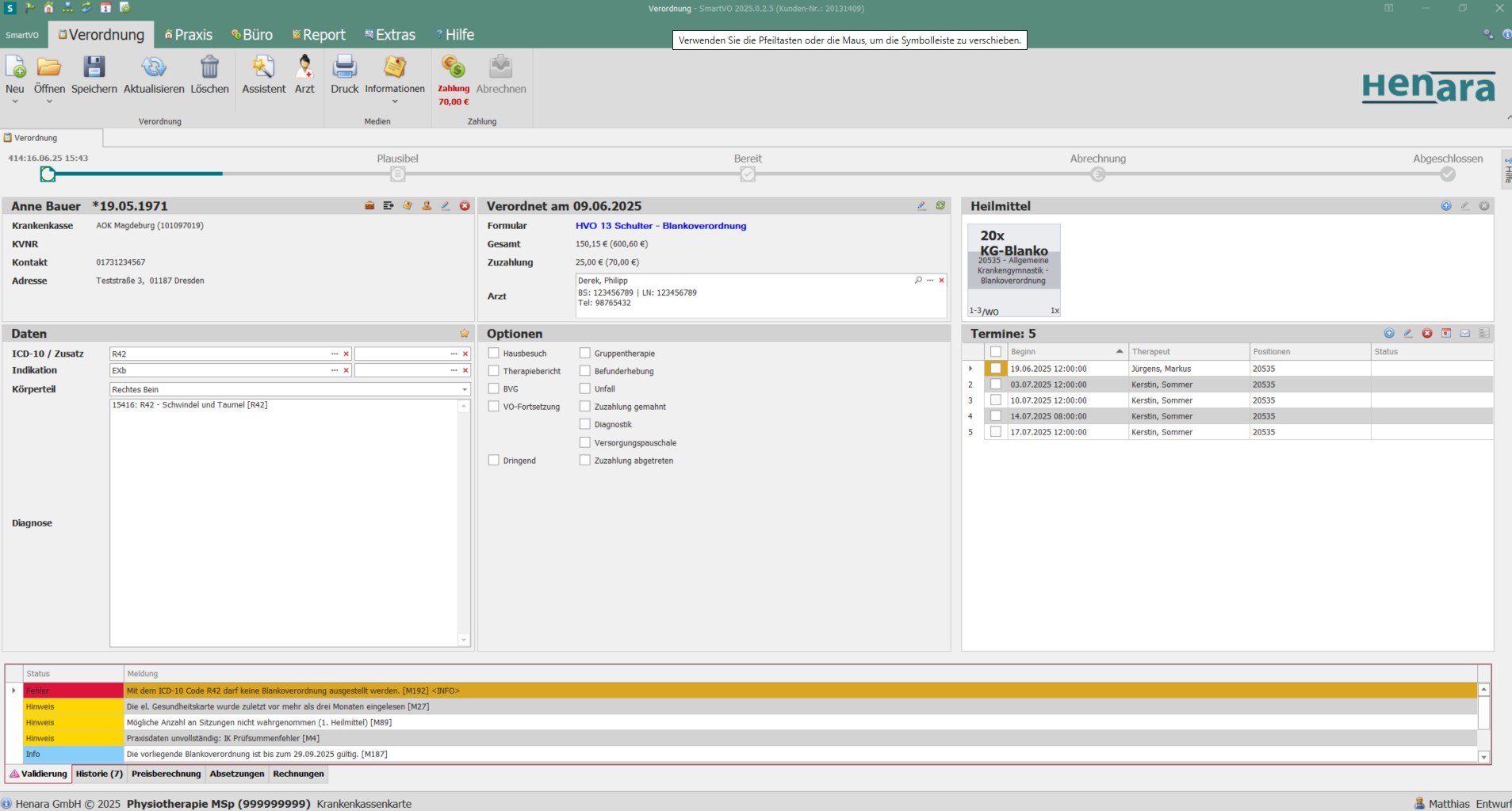Click the Löschen trash icon
The width and height of the screenshot is (1512, 811).
coord(209,67)
